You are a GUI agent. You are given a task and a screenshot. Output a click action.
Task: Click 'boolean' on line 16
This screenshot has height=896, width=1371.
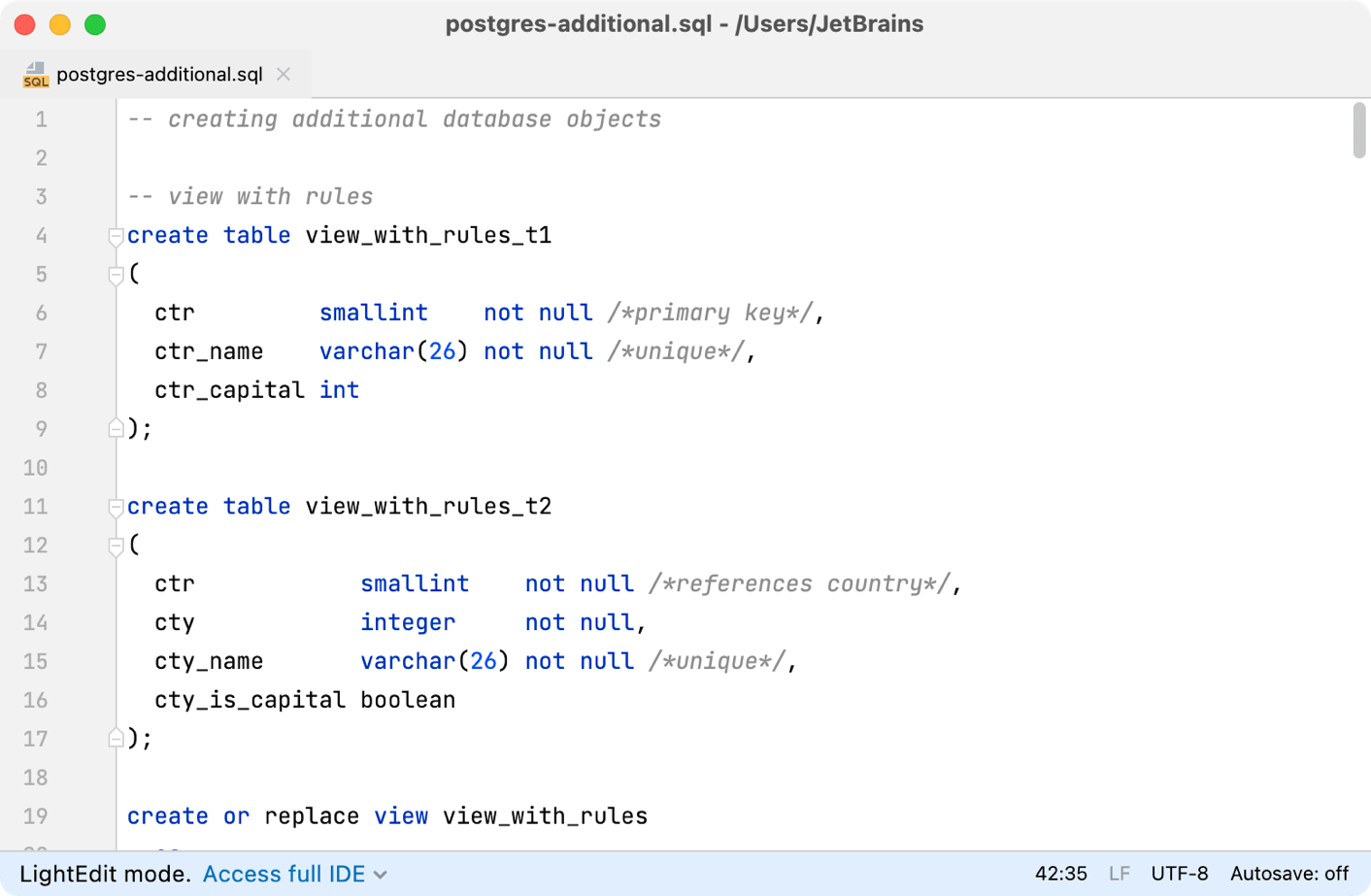point(408,700)
